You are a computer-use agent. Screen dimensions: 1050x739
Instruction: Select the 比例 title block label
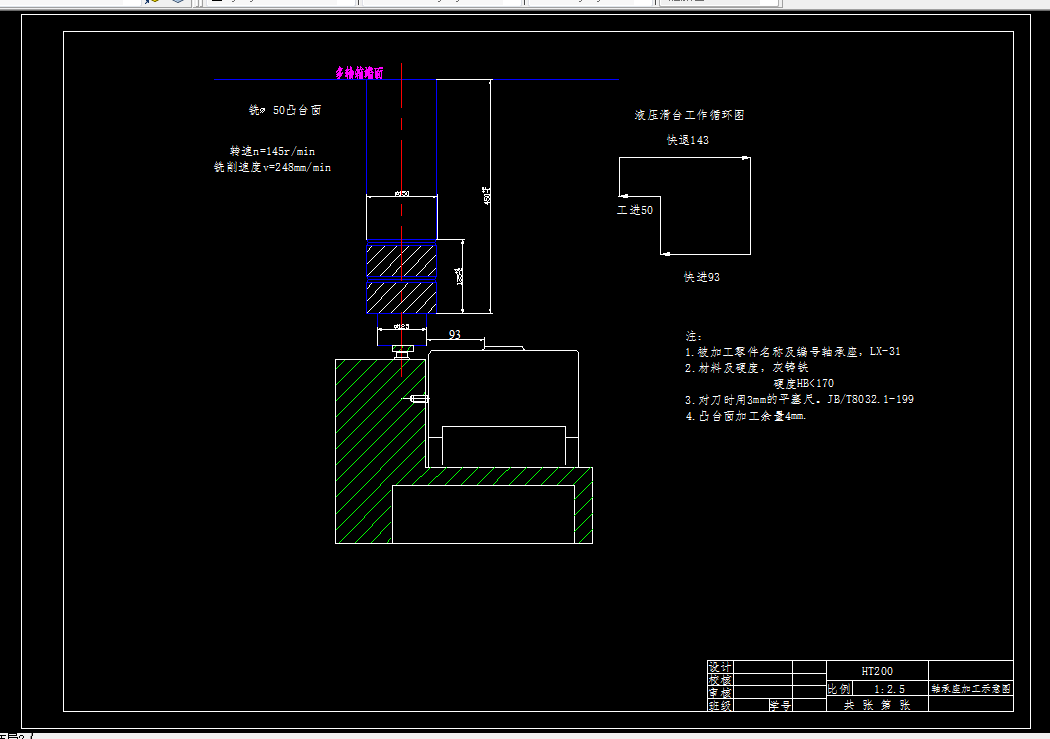[x=839, y=689]
